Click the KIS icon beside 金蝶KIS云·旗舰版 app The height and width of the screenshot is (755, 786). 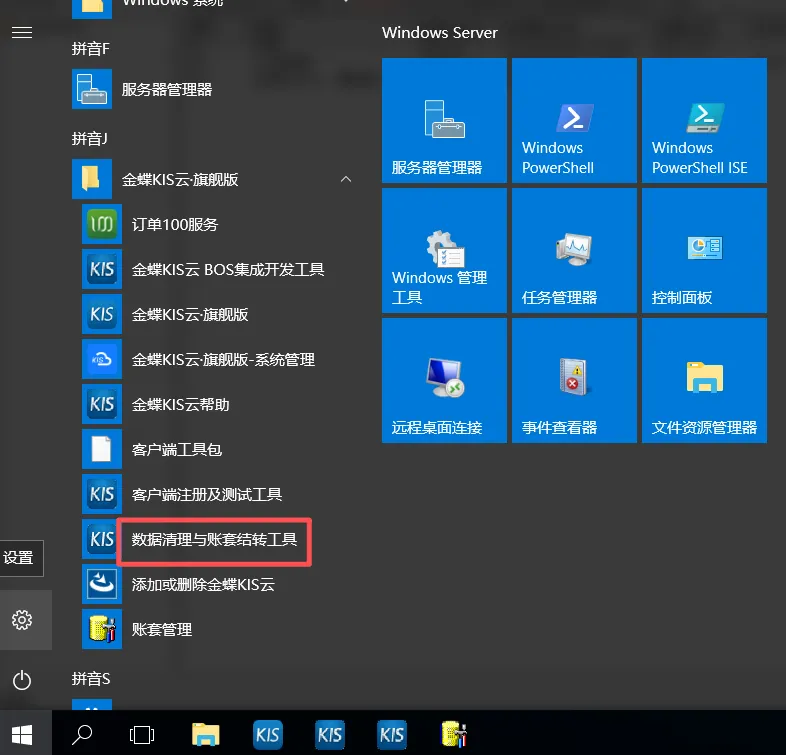coord(102,314)
